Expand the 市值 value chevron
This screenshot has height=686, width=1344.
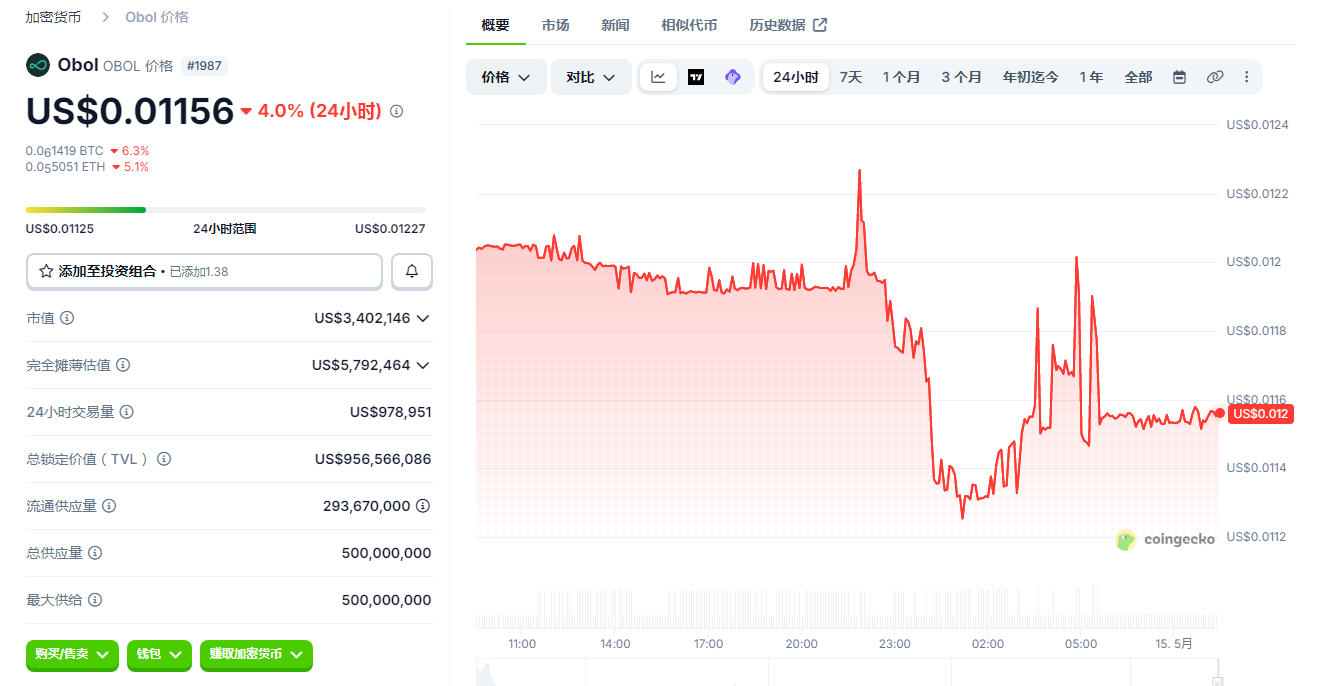(x=423, y=318)
